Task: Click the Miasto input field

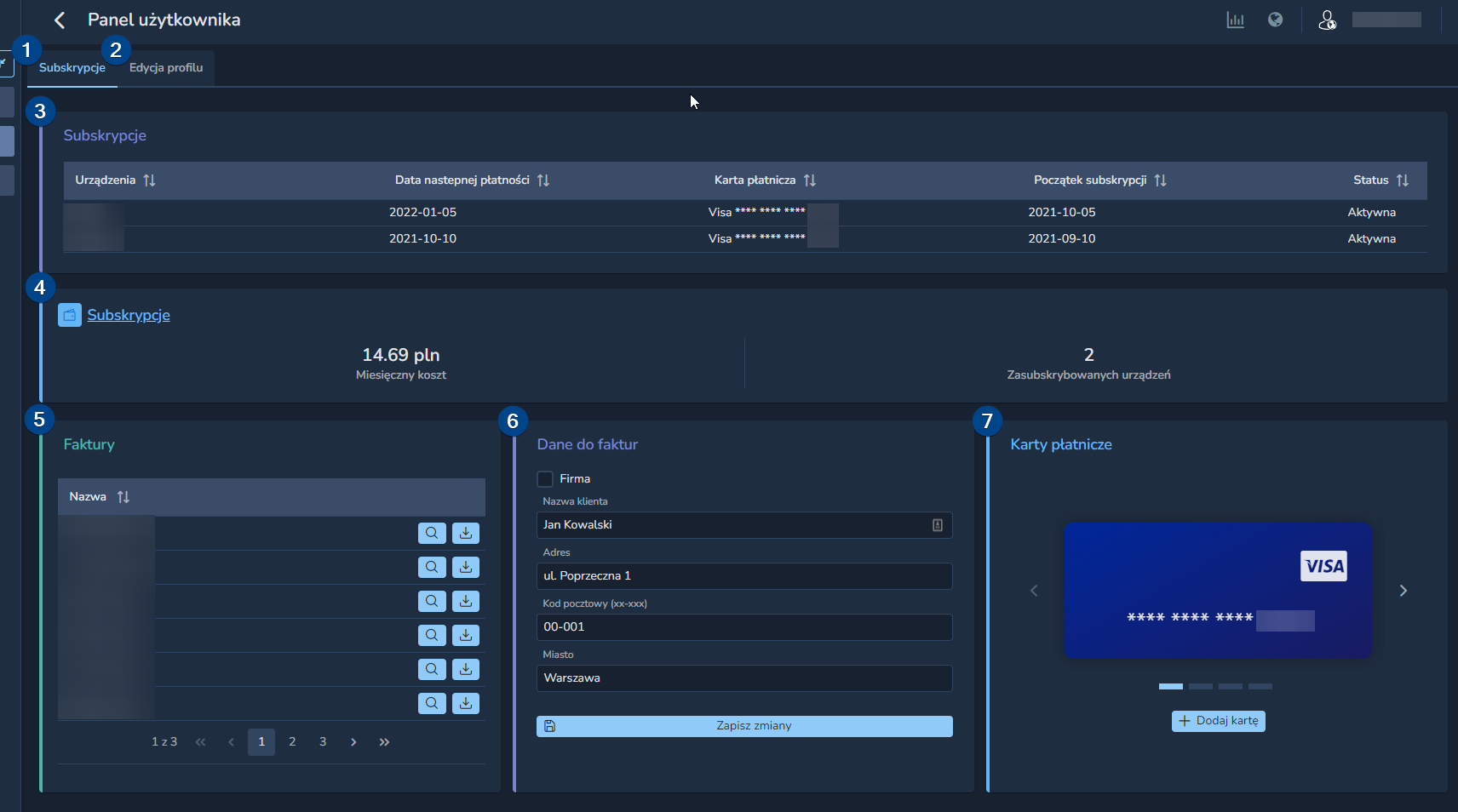Action: tap(744, 678)
